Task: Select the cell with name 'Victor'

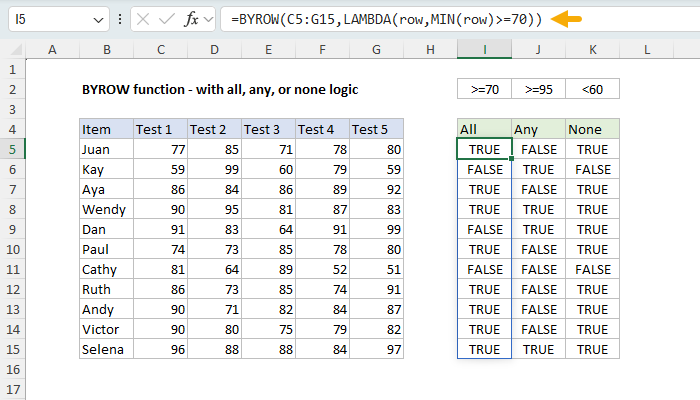Action: point(107,329)
